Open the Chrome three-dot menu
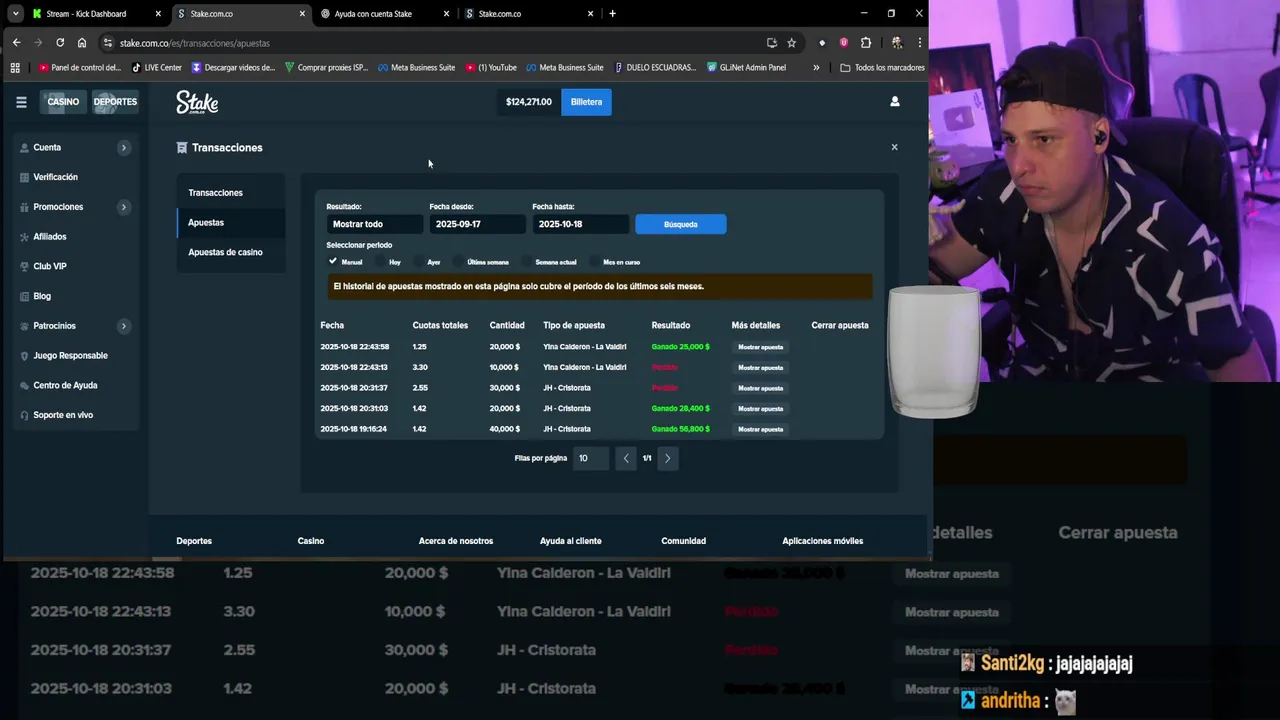 point(919,43)
